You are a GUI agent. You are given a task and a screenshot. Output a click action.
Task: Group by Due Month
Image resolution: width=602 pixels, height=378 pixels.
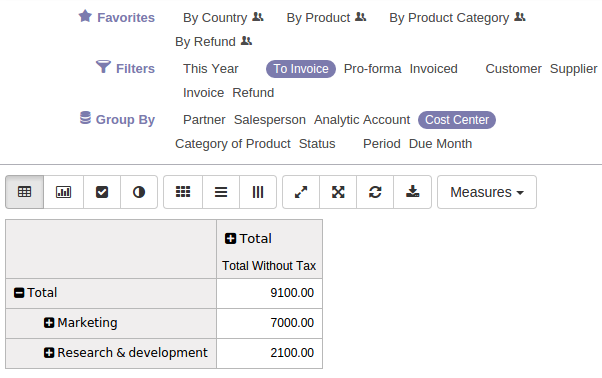[440, 144]
